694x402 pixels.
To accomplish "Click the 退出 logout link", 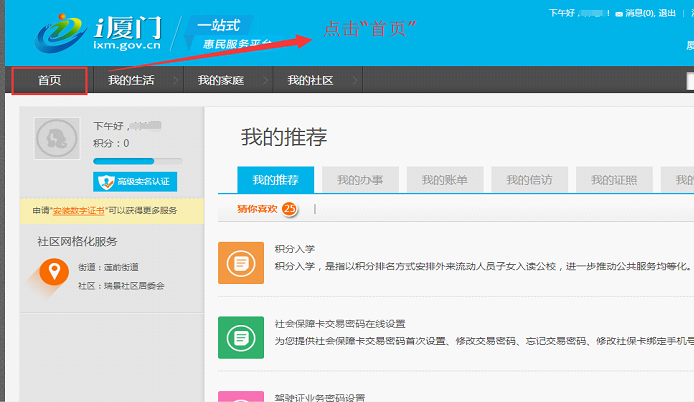I will (x=669, y=13).
